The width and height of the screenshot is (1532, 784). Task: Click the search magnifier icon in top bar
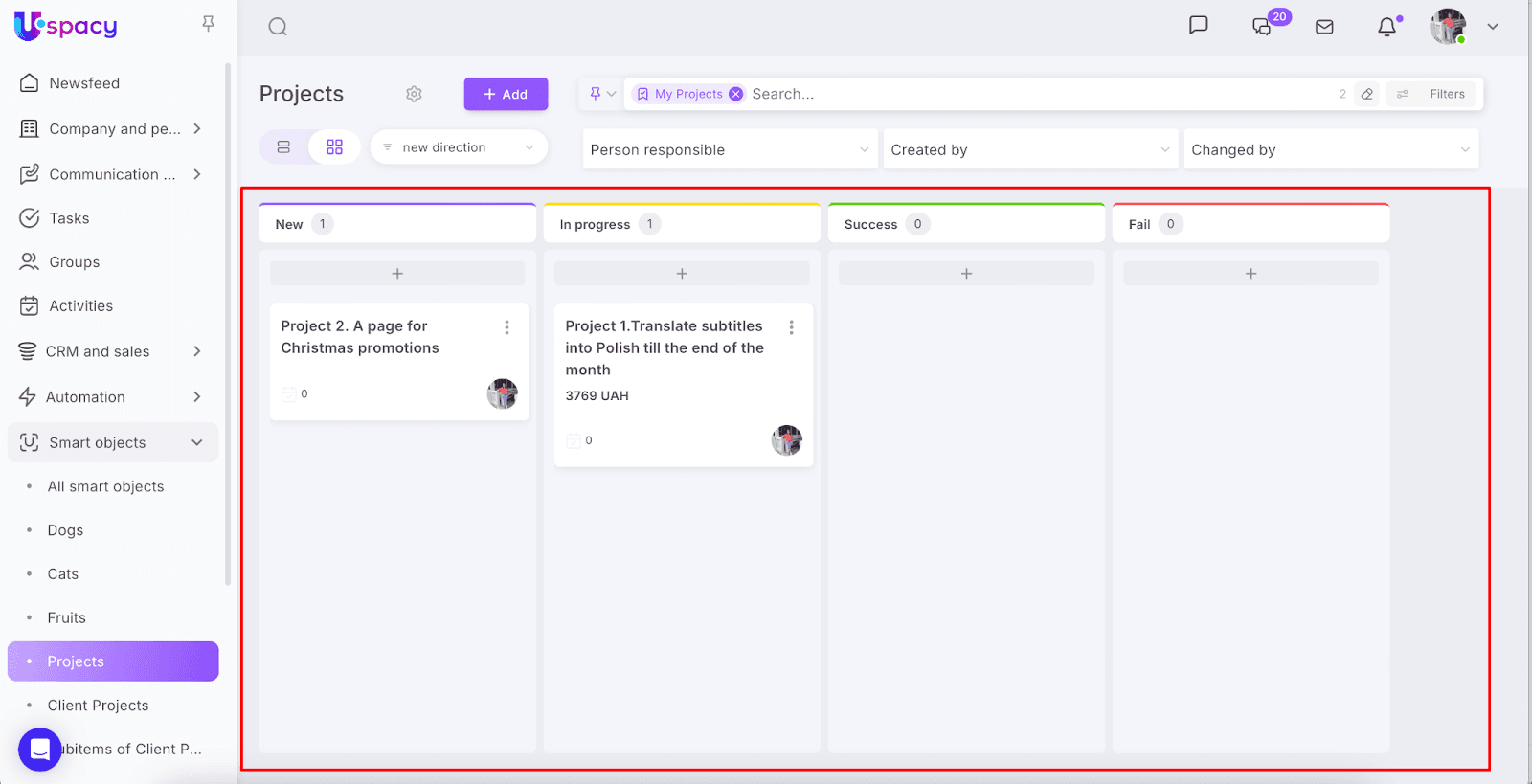pos(278,27)
